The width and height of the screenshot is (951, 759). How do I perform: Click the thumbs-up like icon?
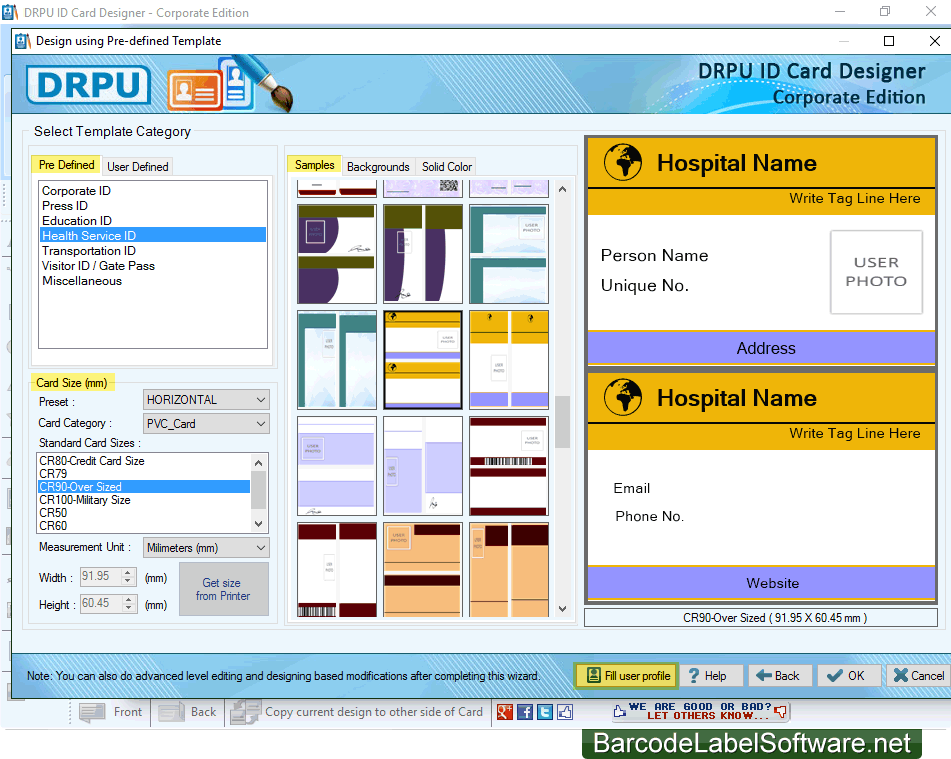tap(565, 712)
